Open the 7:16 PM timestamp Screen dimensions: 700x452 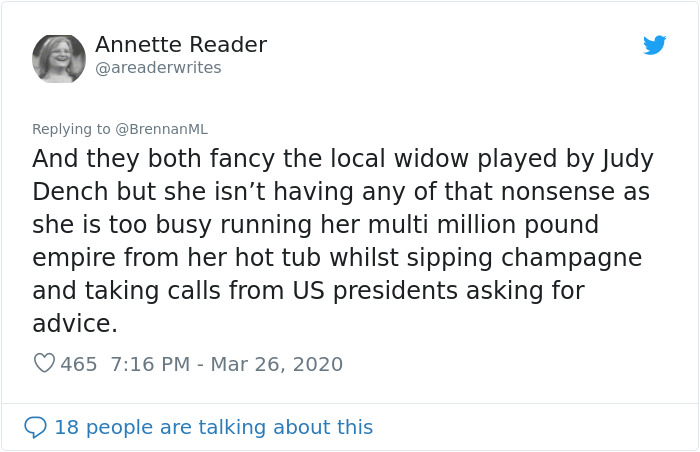[x=148, y=364]
